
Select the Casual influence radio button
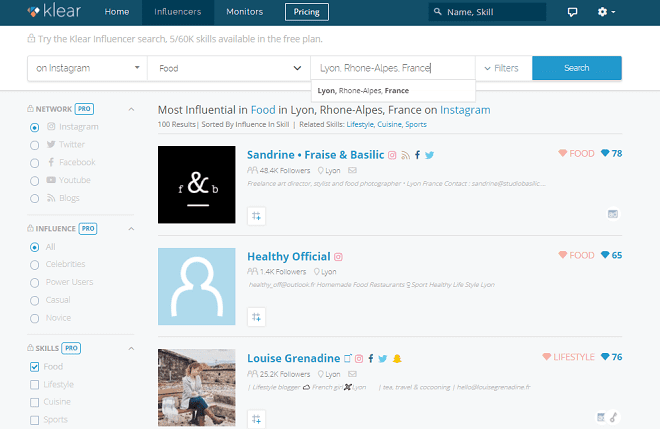click(x=35, y=301)
